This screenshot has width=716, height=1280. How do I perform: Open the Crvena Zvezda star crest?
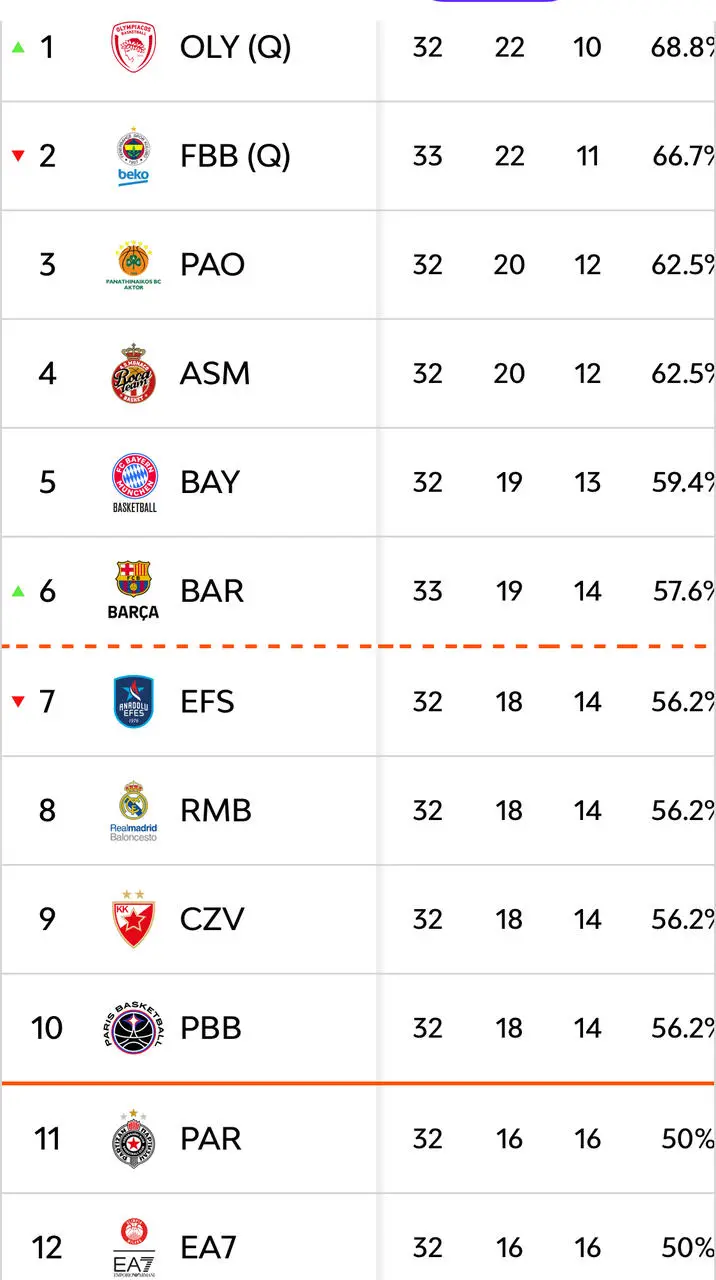[x=133, y=919]
